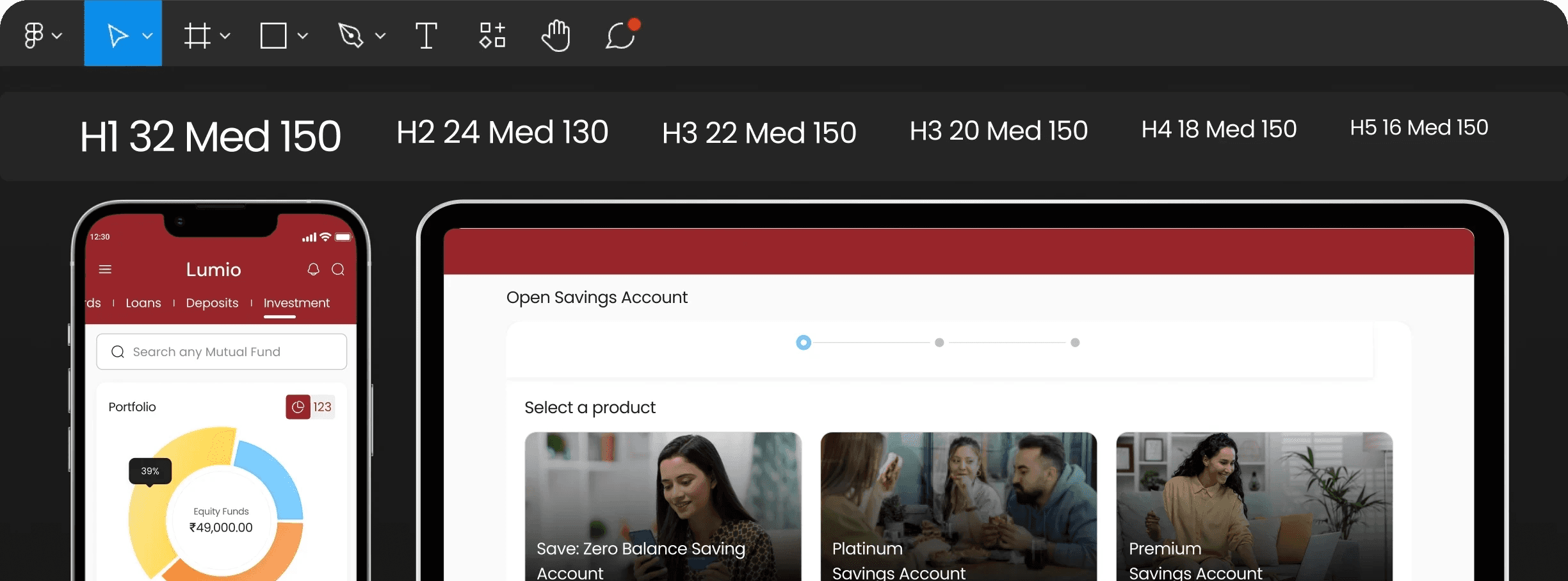Select the Pen tool
This screenshot has height=581, width=1568.
[350, 35]
